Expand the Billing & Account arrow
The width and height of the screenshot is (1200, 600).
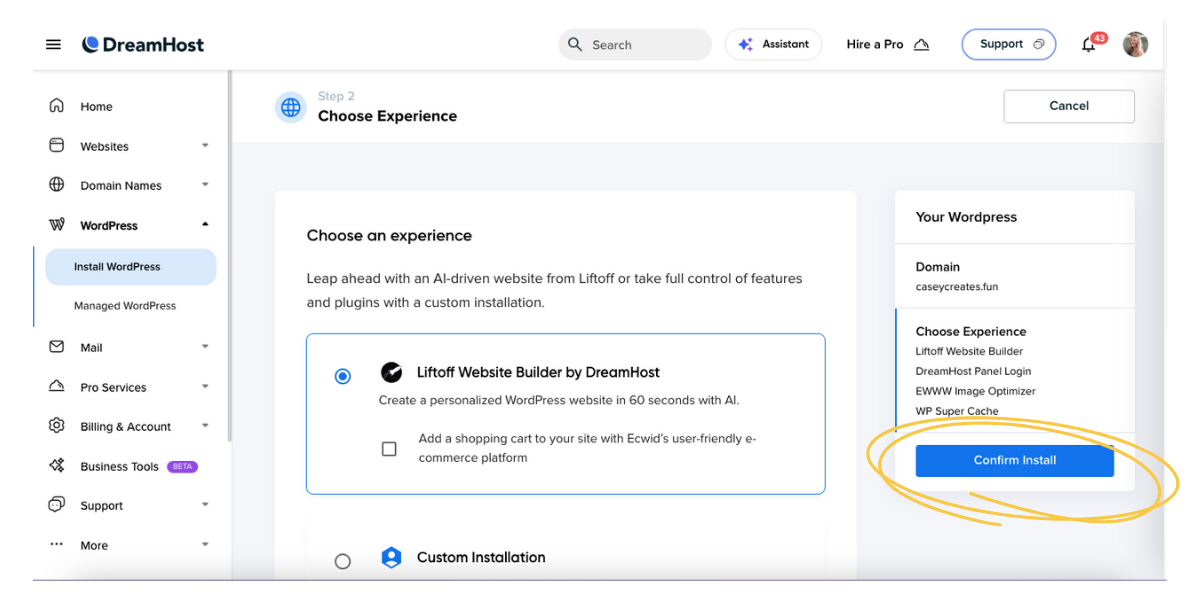tap(205, 426)
